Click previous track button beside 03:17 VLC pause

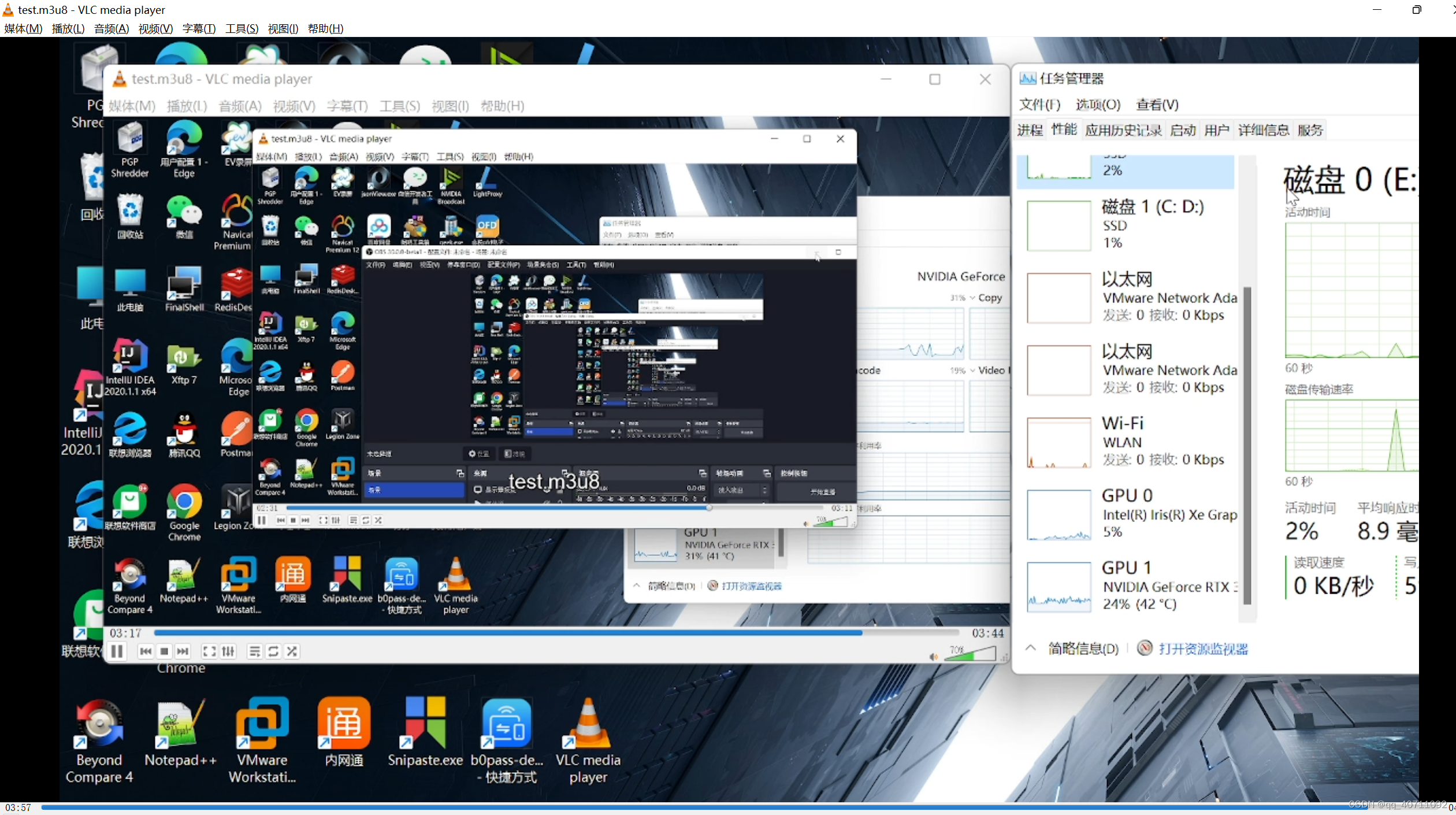(x=146, y=651)
